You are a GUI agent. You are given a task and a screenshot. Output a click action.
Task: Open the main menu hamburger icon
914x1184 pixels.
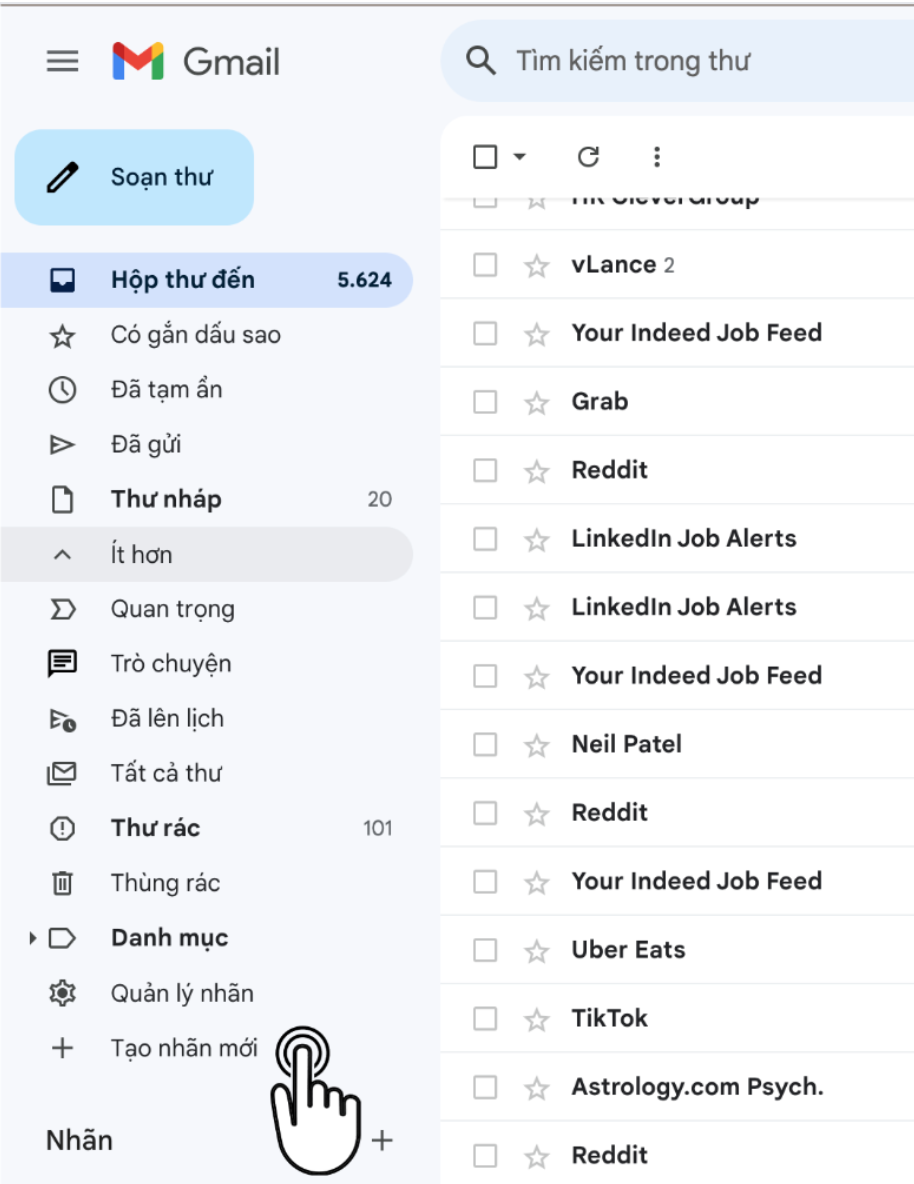[x=62, y=61]
